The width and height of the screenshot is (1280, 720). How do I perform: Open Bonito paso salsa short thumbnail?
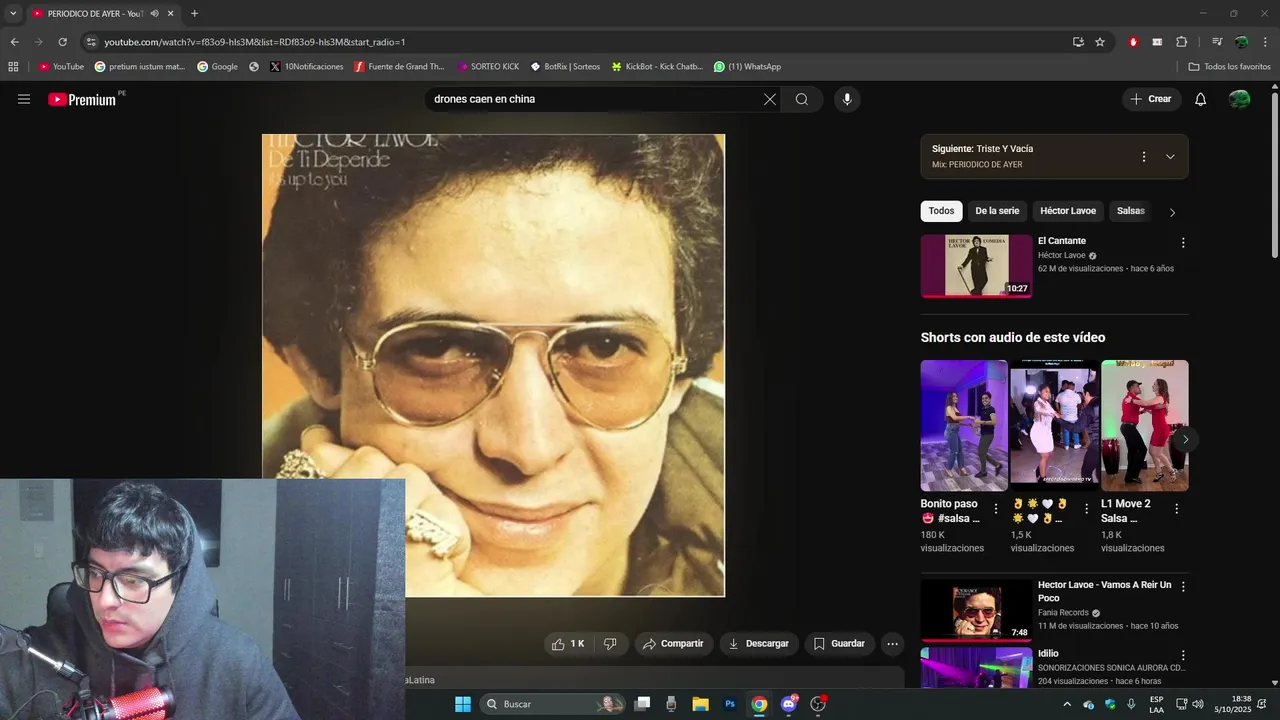[964, 425]
